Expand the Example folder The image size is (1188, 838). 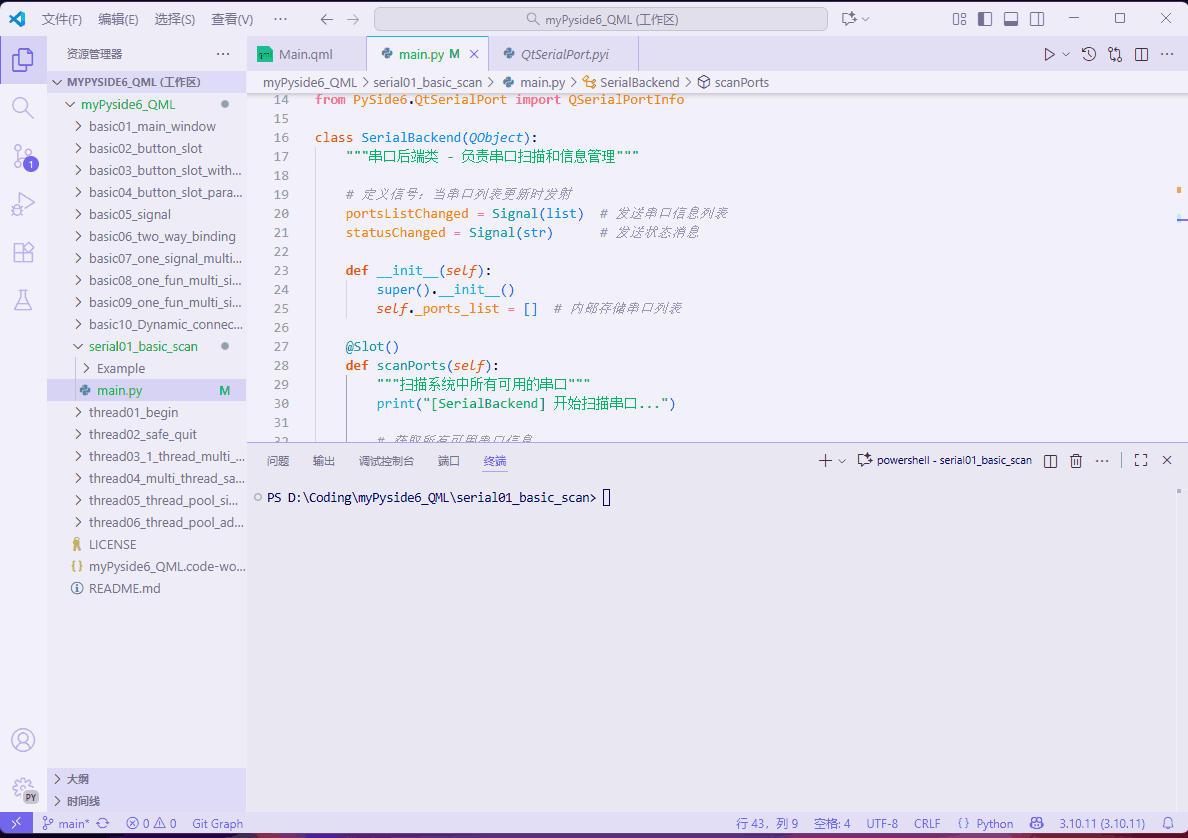(x=146, y=368)
